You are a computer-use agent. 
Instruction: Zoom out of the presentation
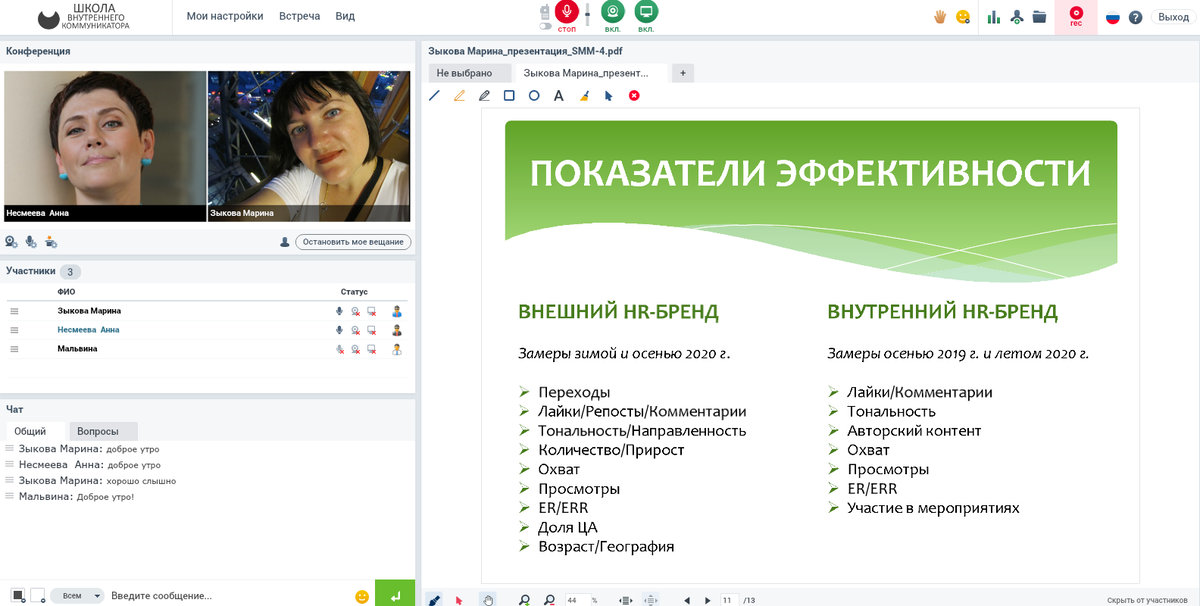click(x=549, y=600)
